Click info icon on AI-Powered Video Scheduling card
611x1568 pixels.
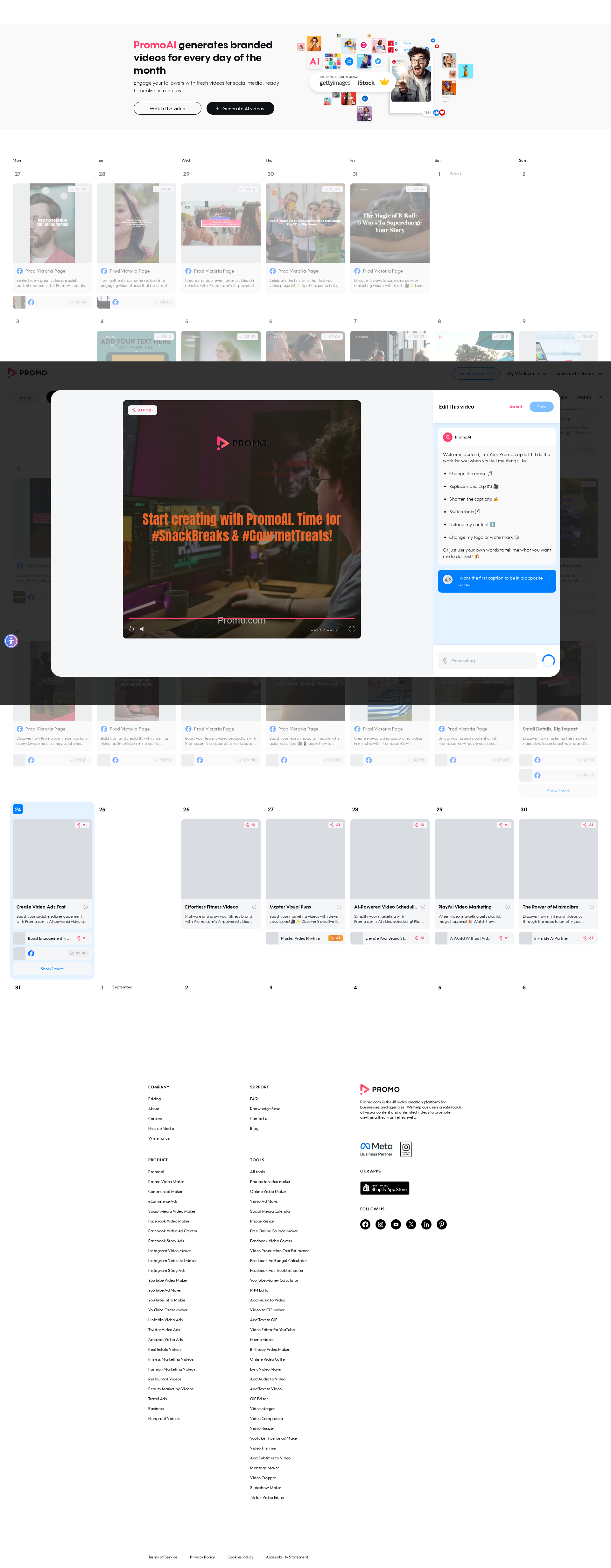pyautogui.click(x=423, y=907)
